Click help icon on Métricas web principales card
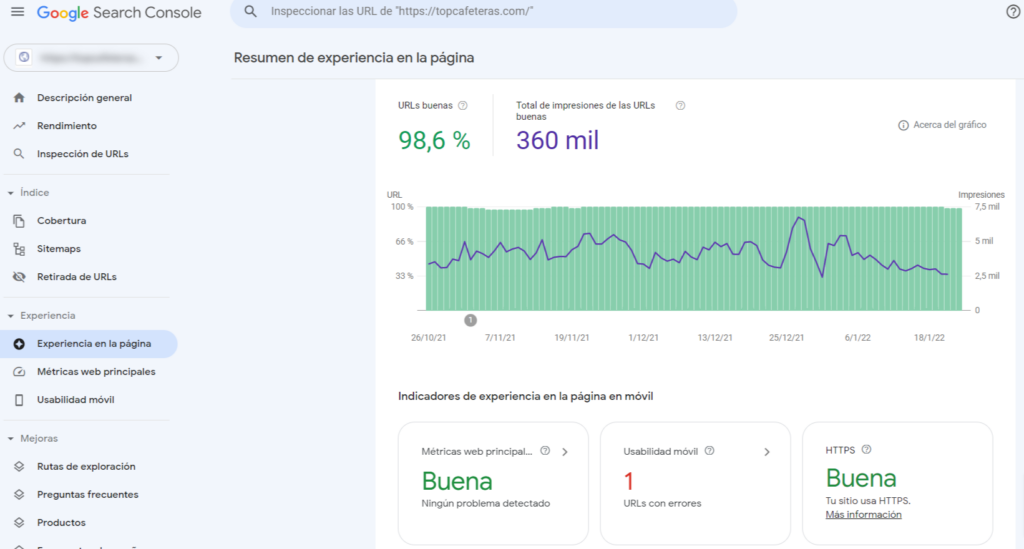The image size is (1024, 549). pos(545,451)
